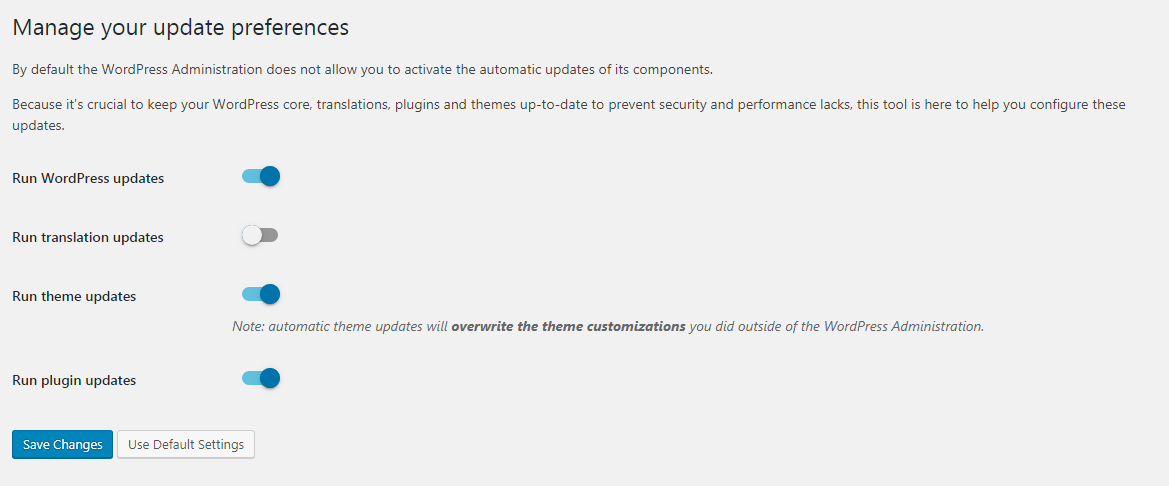Click light-blue track of WordPress updates switch
This screenshot has width=1169, height=486.
(x=250, y=177)
